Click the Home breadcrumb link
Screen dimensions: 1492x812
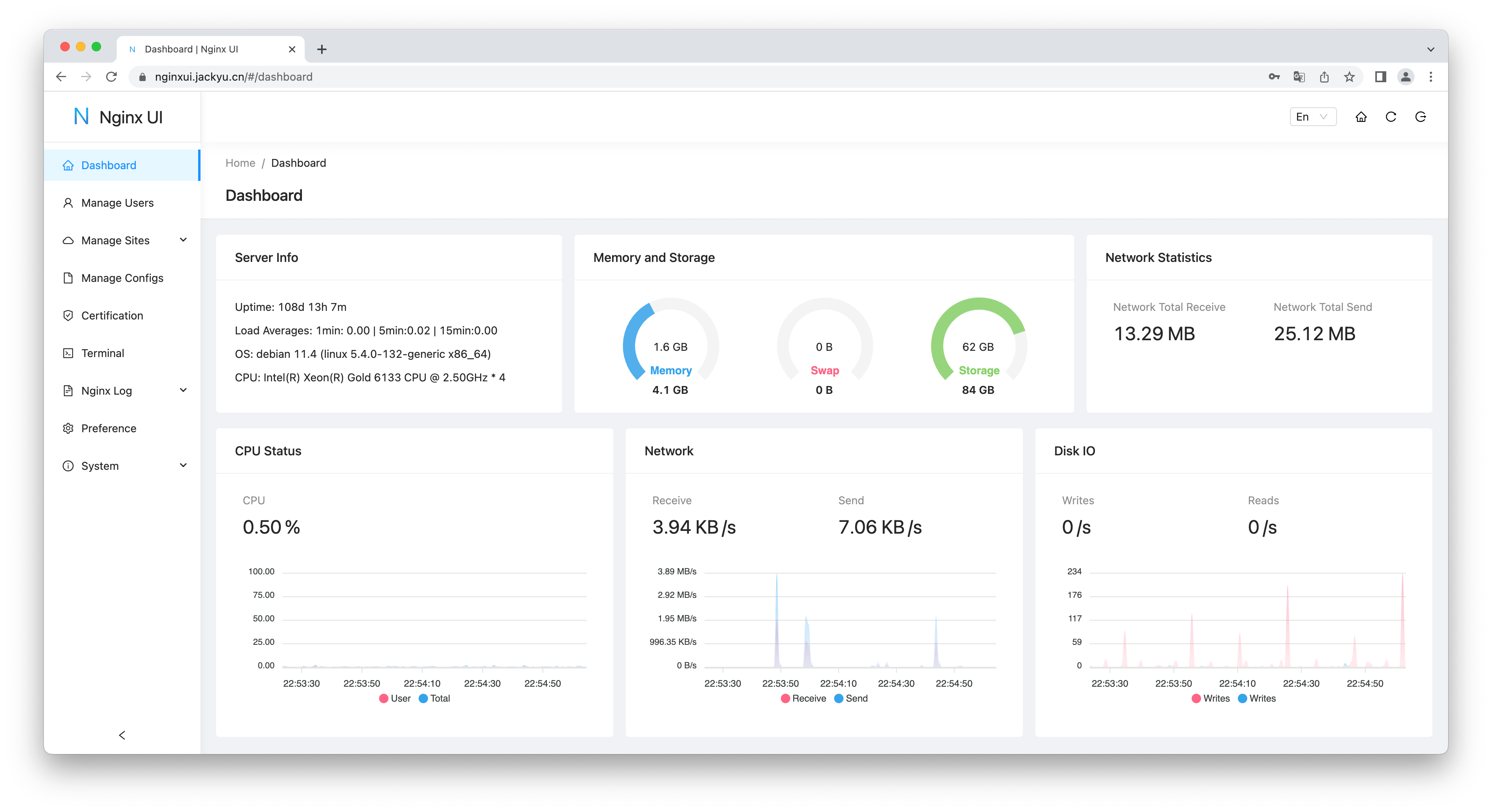pyautogui.click(x=240, y=163)
